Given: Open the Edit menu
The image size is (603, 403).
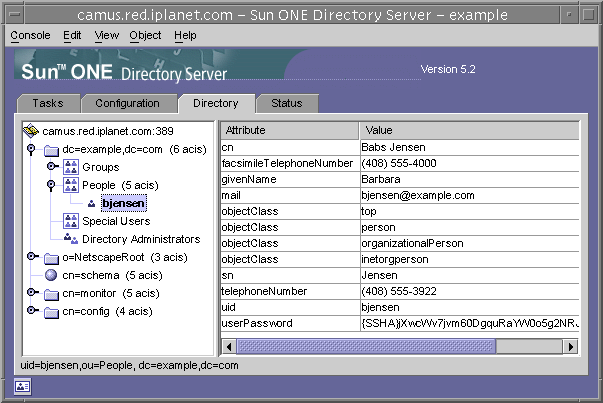Looking at the screenshot, I should (72, 35).
